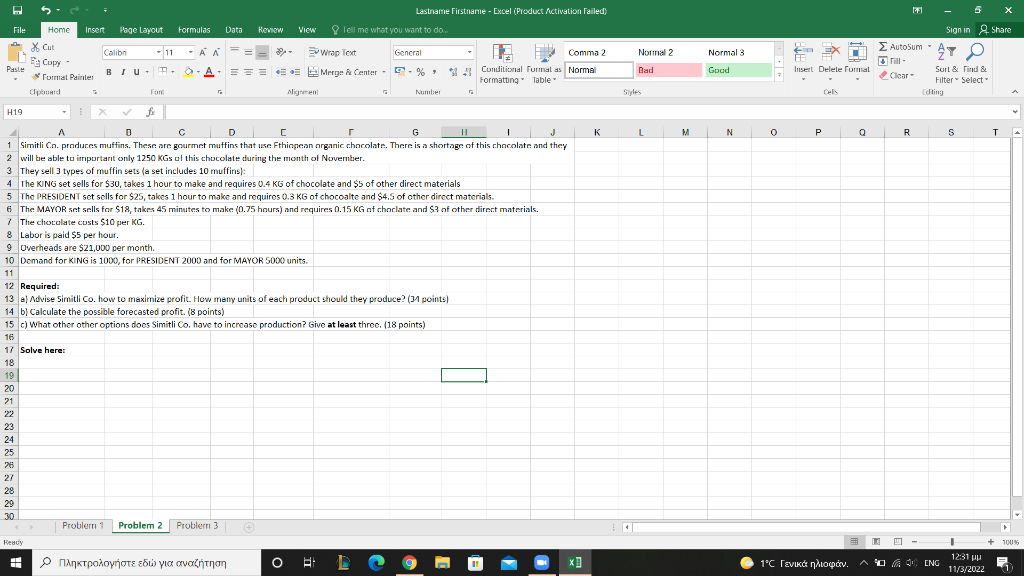Image resolution: width=1024 pixels, height=576 pixels.
Task: Open the font size 11 dropdown
Action: [191, 52]
